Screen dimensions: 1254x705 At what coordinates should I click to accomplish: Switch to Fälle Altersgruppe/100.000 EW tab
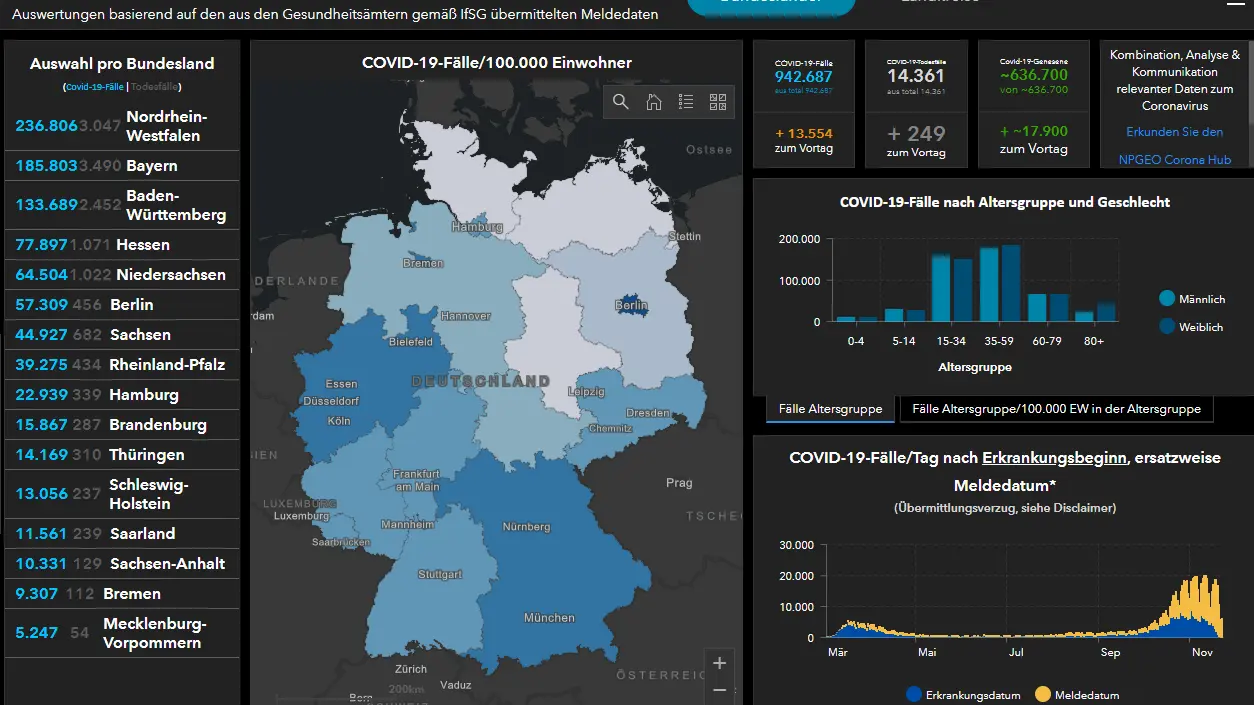coord(1057,409)
